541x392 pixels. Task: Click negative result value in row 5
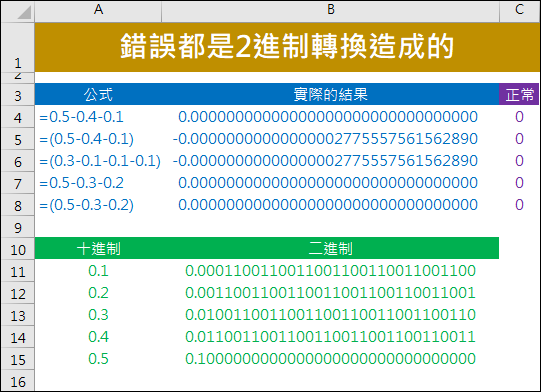coord(325,139)
